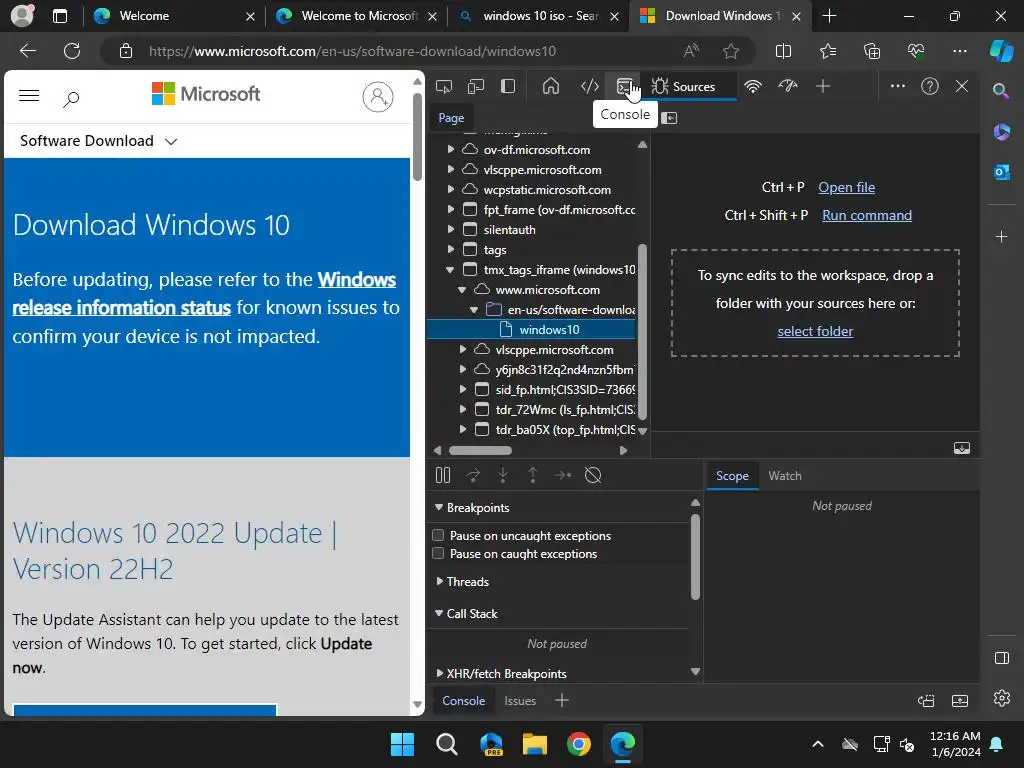The height and width of the screenshot is (768, 1024).
Task: Click the Inspect element tool icon
Action: [444, 86]
